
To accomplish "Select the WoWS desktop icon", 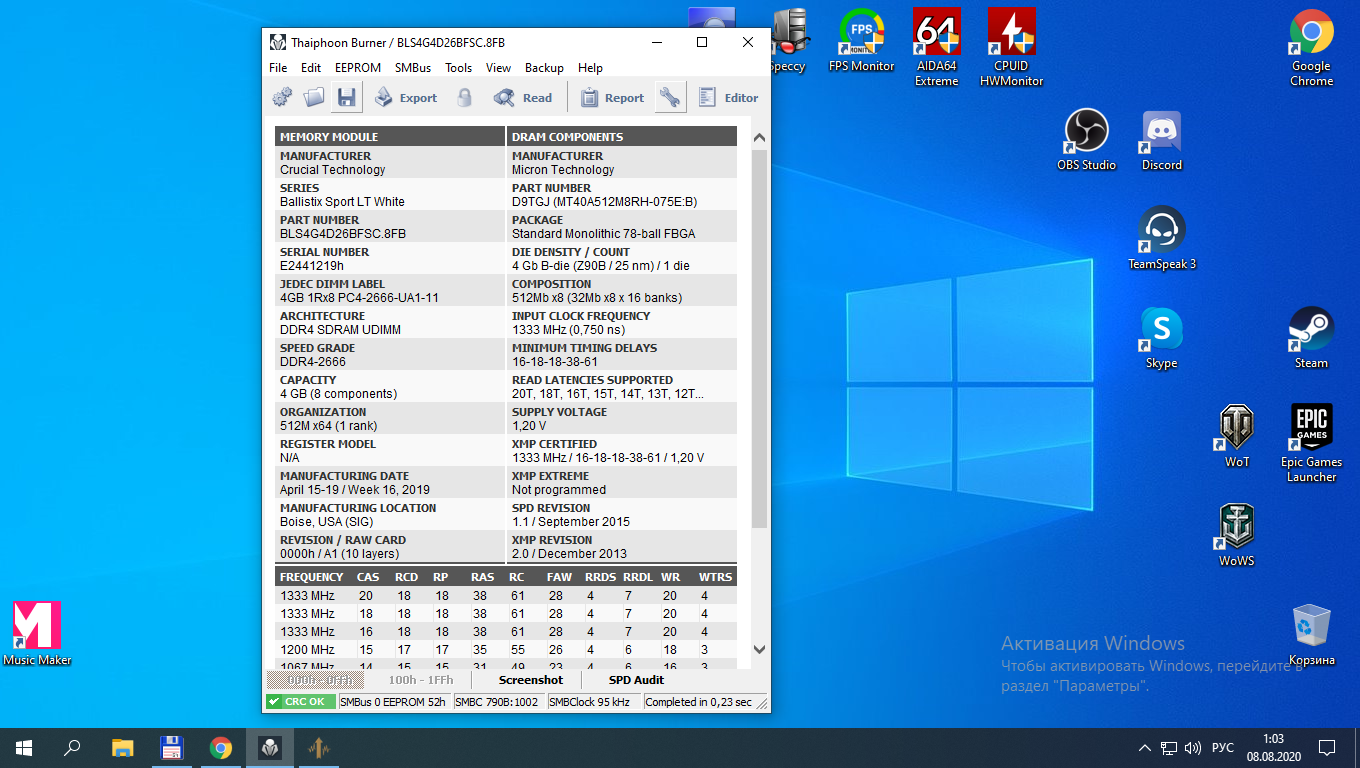I will (x=1237, y=535).
